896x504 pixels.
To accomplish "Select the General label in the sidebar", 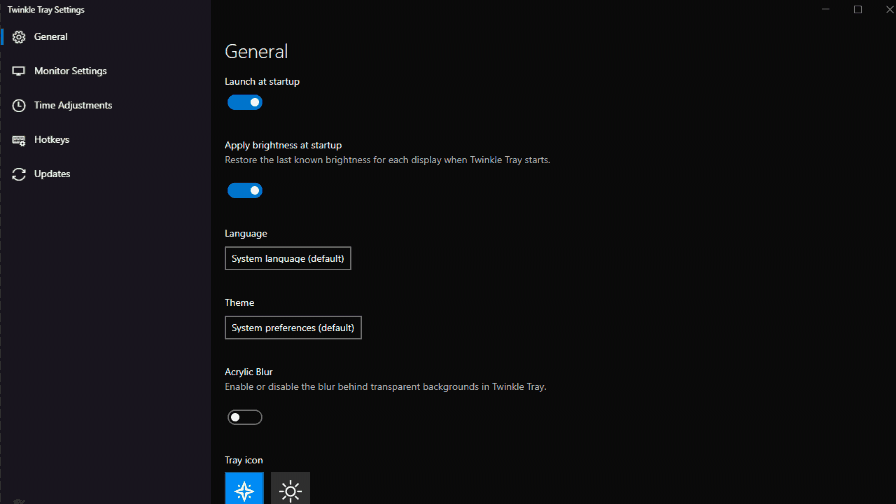I will pos(51,37).
